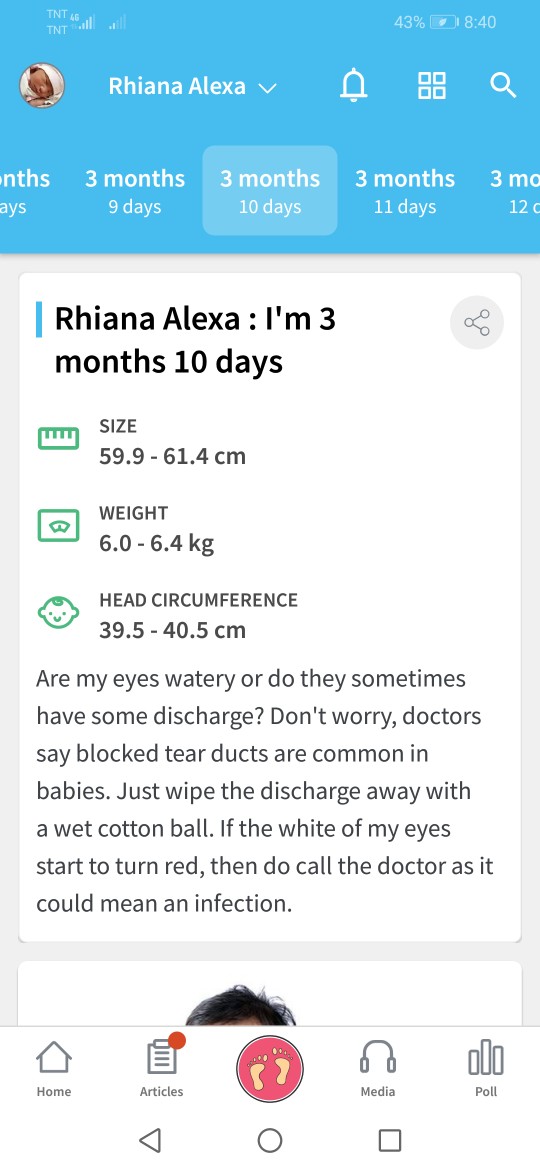Image resolution: width=540 pixels, height=1170 pixels.
Task: Select the 3 months 11 days tab
Action: (x=405, y=191)
